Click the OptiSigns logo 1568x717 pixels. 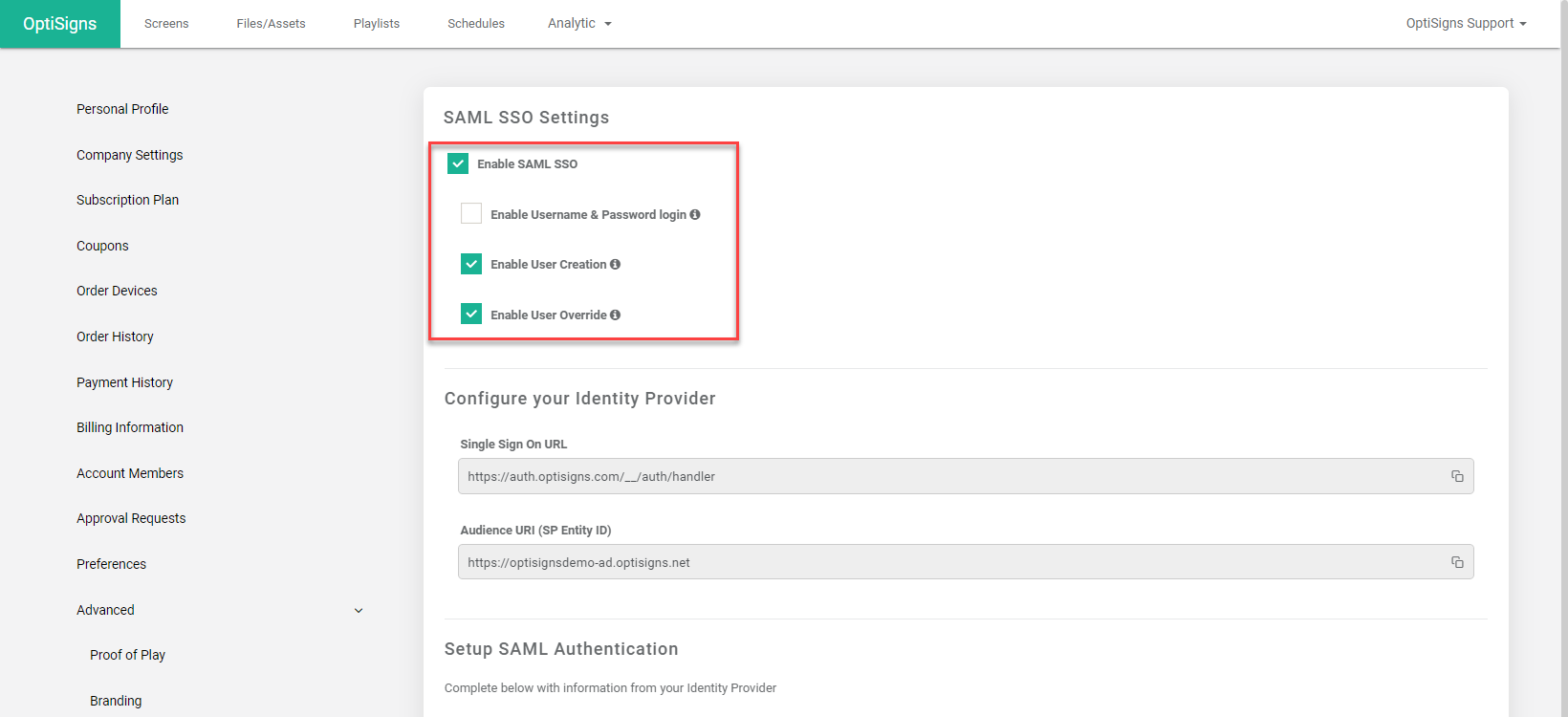pos(59,24)
